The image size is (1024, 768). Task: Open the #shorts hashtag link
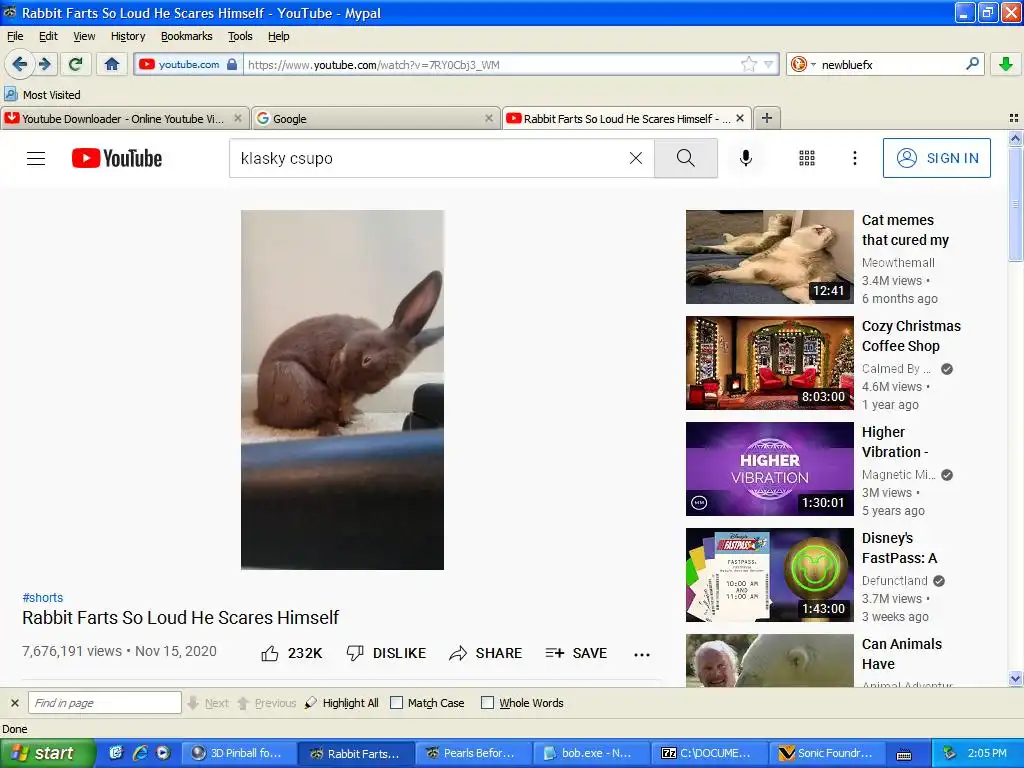coord(42,598)
